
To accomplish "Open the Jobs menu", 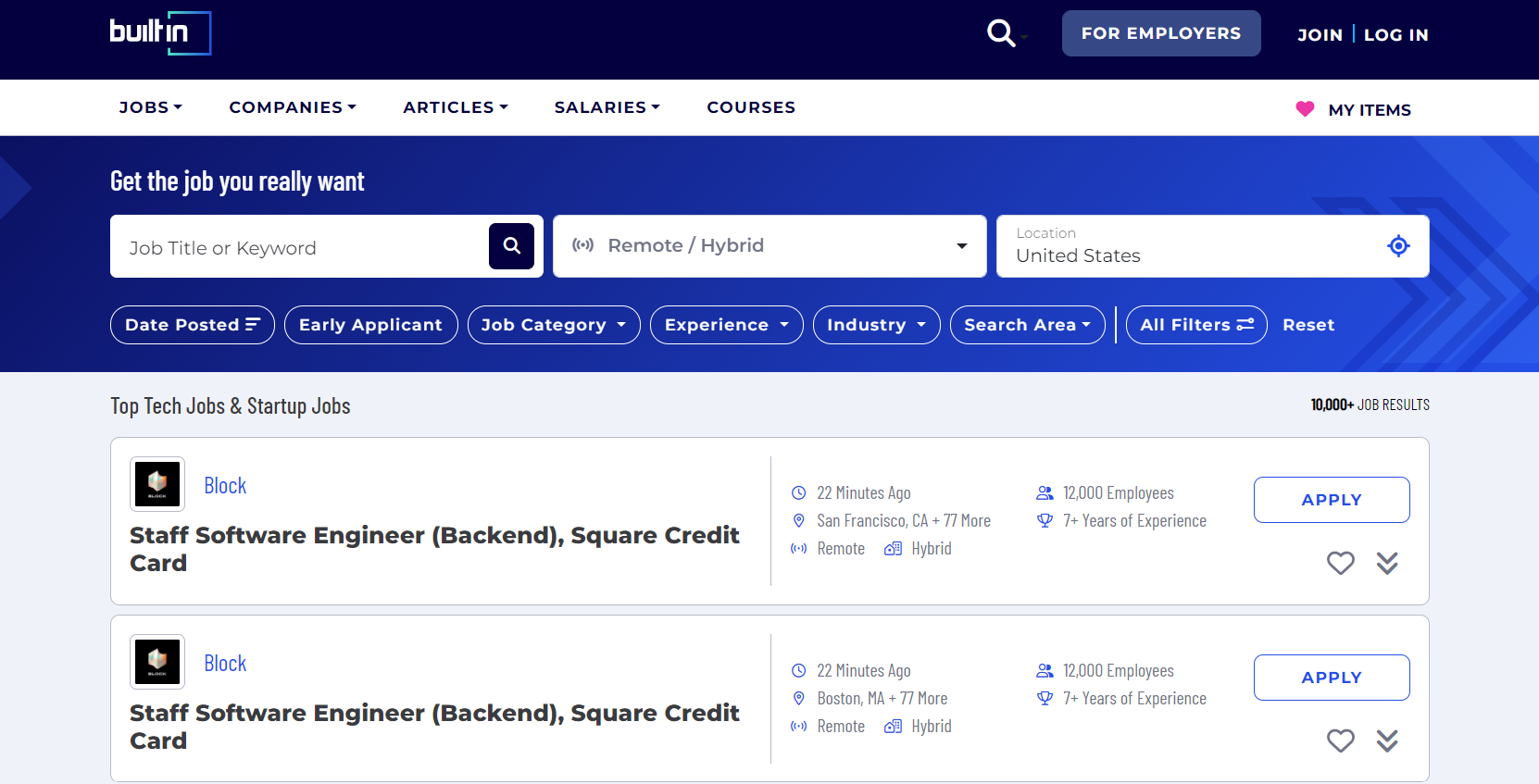I will 151,107.
